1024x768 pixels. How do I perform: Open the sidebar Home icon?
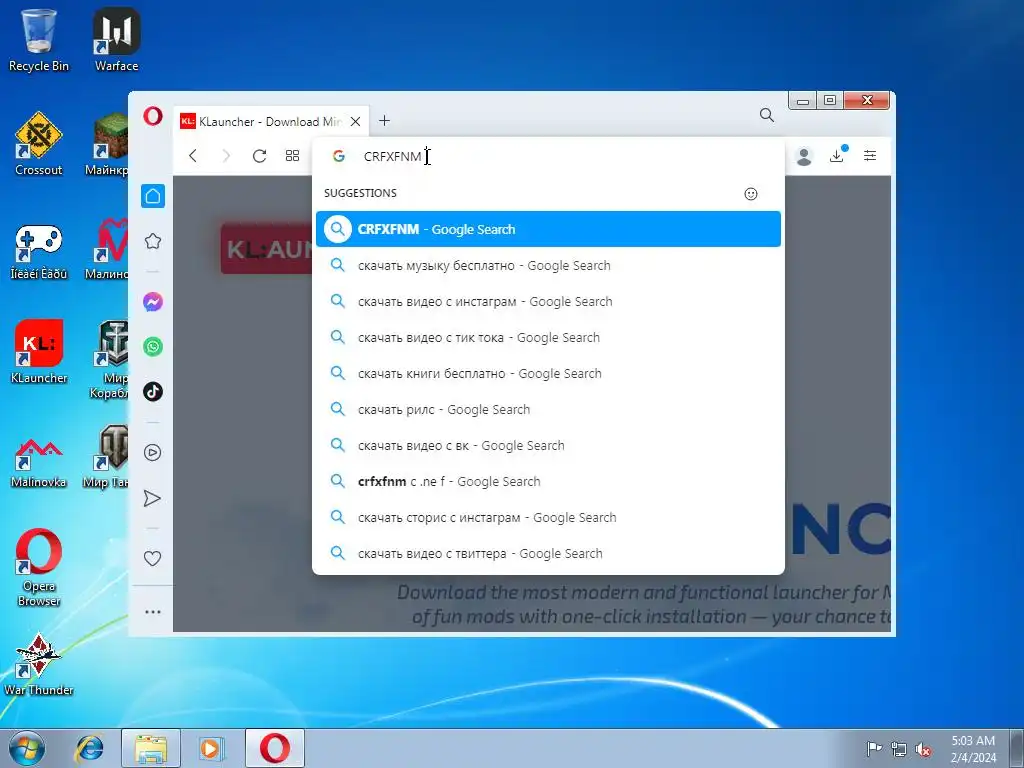tap(153, 196)
